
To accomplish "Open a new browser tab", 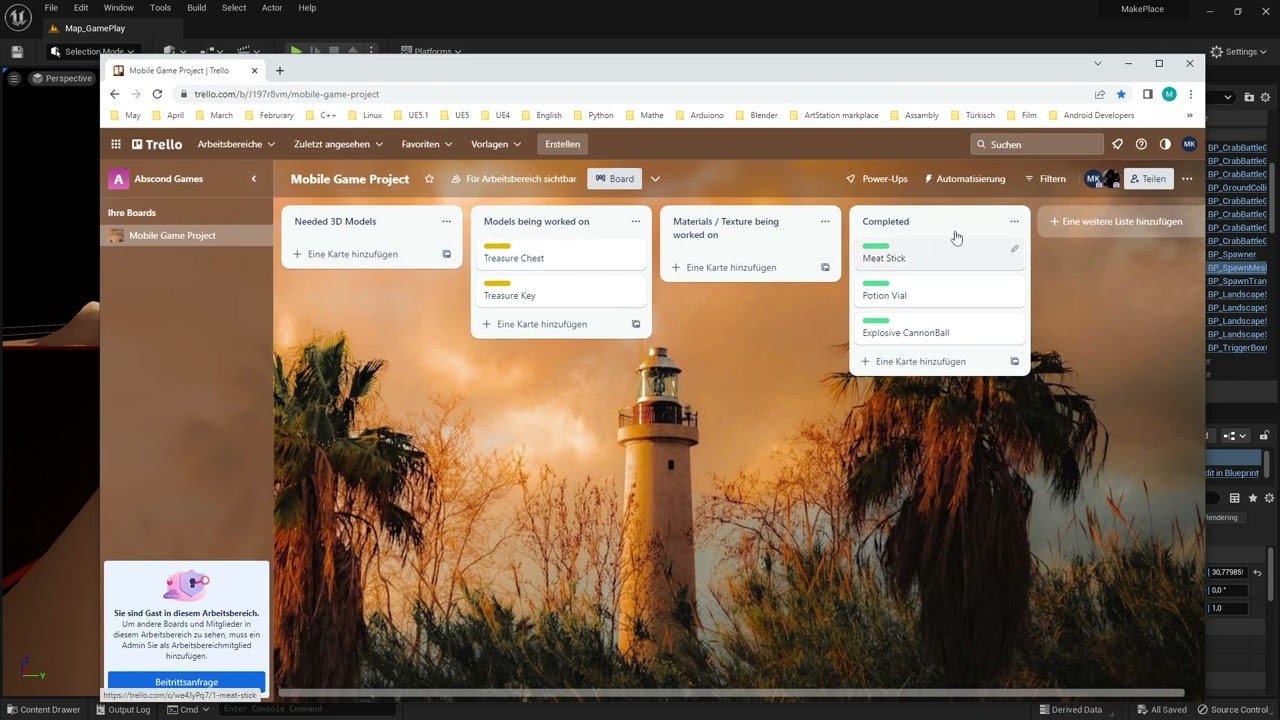I will coord(280,70).
